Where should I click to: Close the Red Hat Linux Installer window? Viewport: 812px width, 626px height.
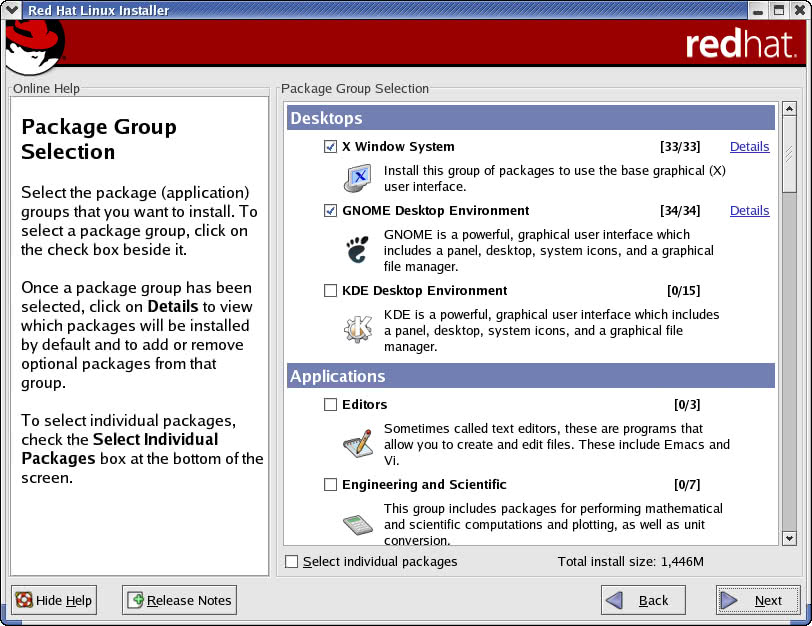pyautogui.click(x=800, y=10)
